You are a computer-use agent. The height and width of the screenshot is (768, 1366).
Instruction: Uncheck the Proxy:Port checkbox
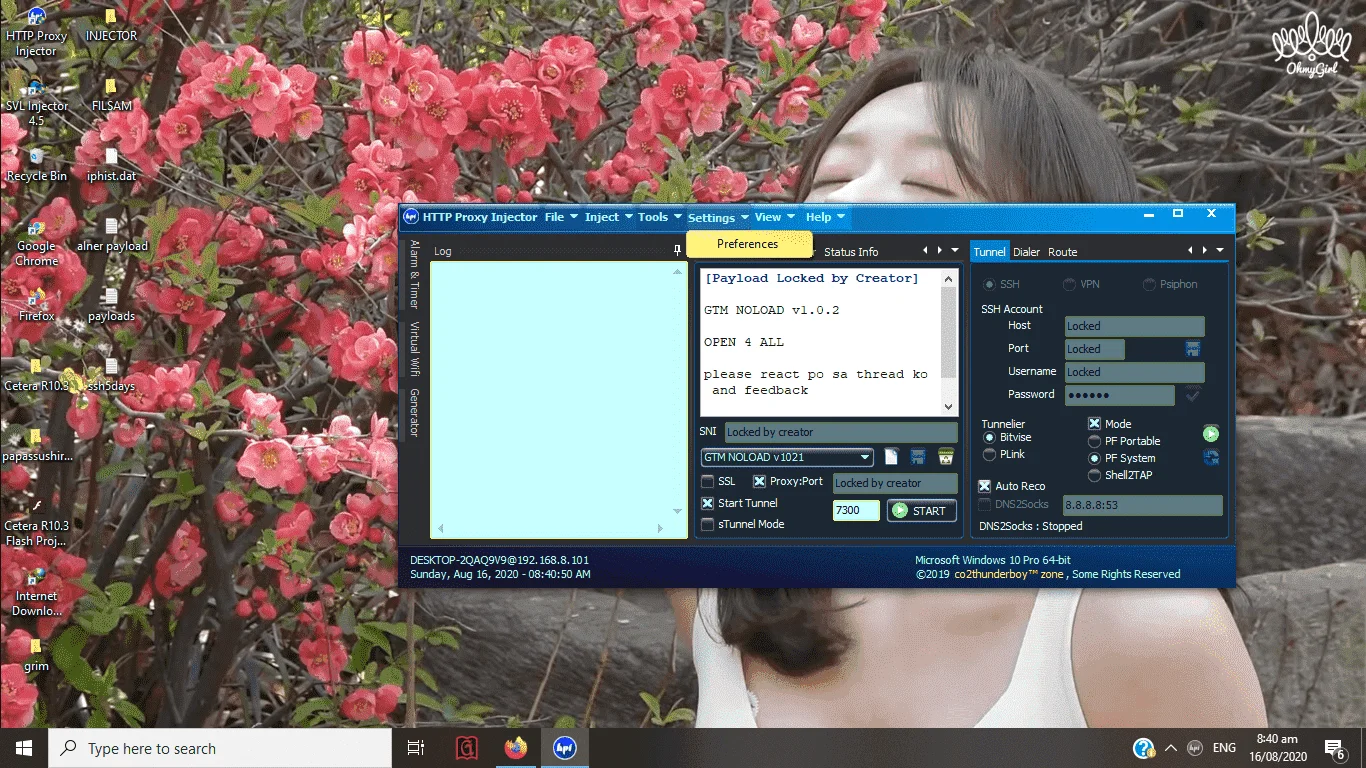tap(759, 482)
